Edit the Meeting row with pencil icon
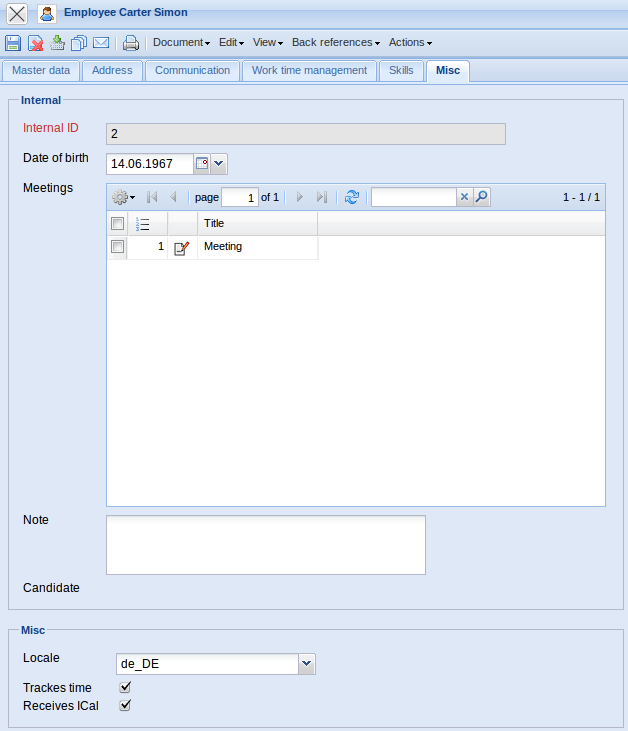Viewport: 628px width, 731px height. (x=181, y=248)
